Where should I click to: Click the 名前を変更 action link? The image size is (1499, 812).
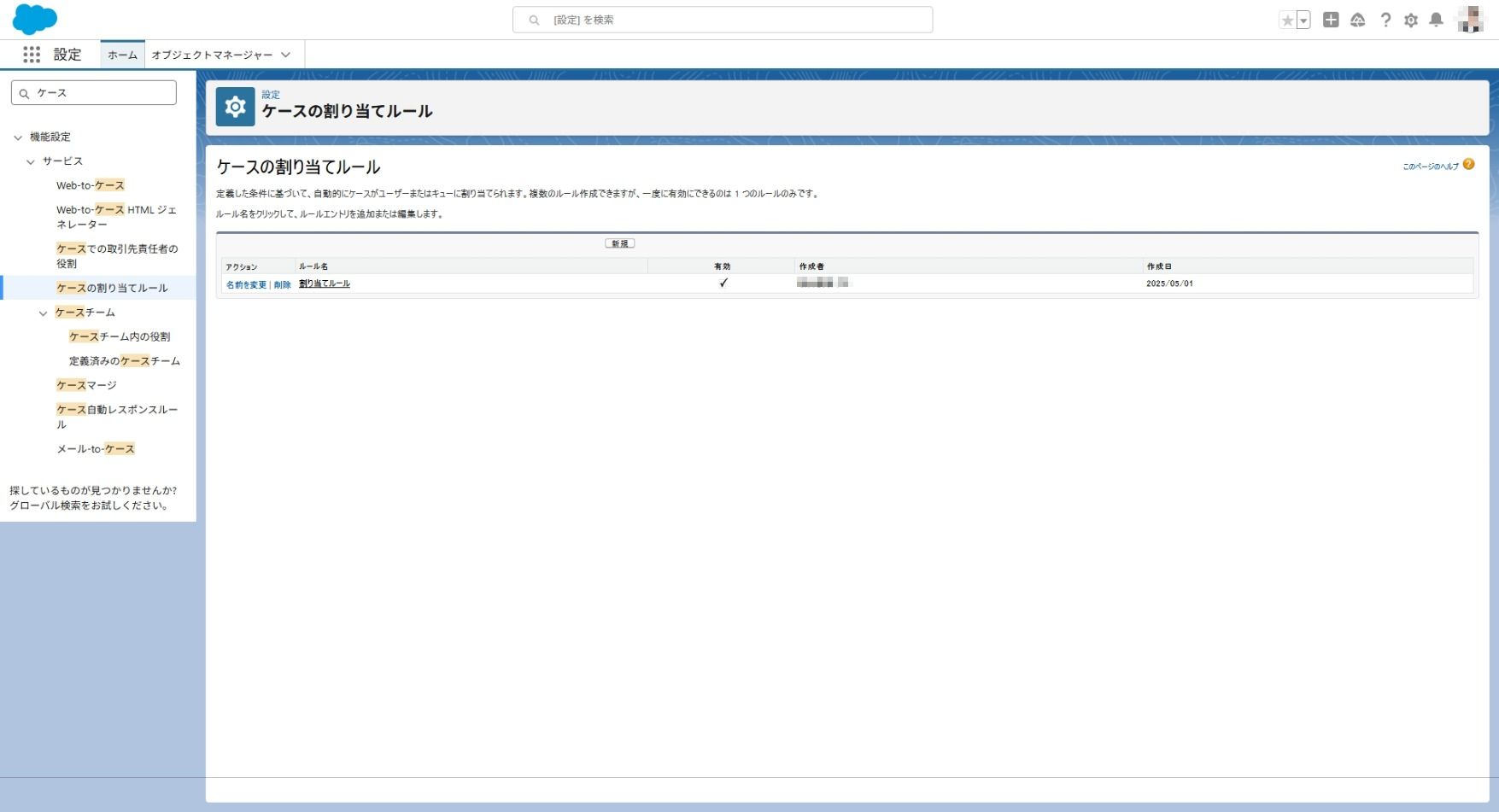246,284
